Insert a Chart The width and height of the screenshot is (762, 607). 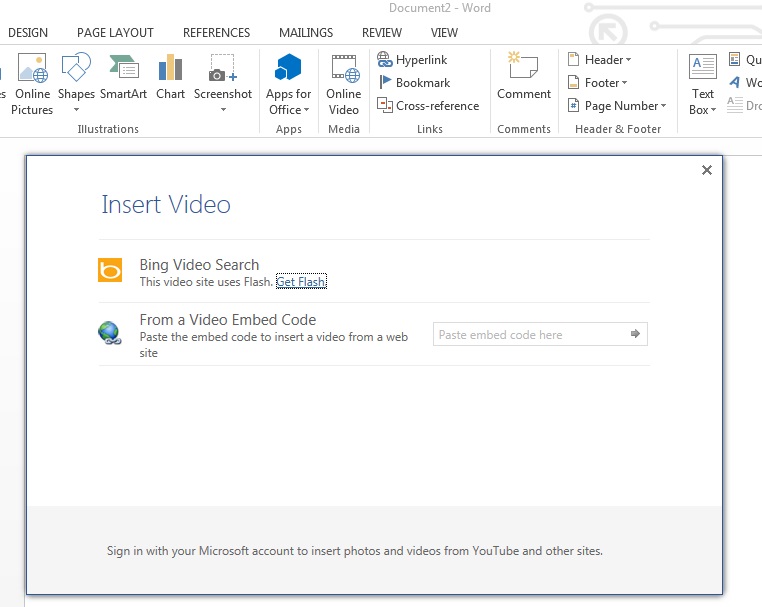pyautogui.click(x=170, y=77)
